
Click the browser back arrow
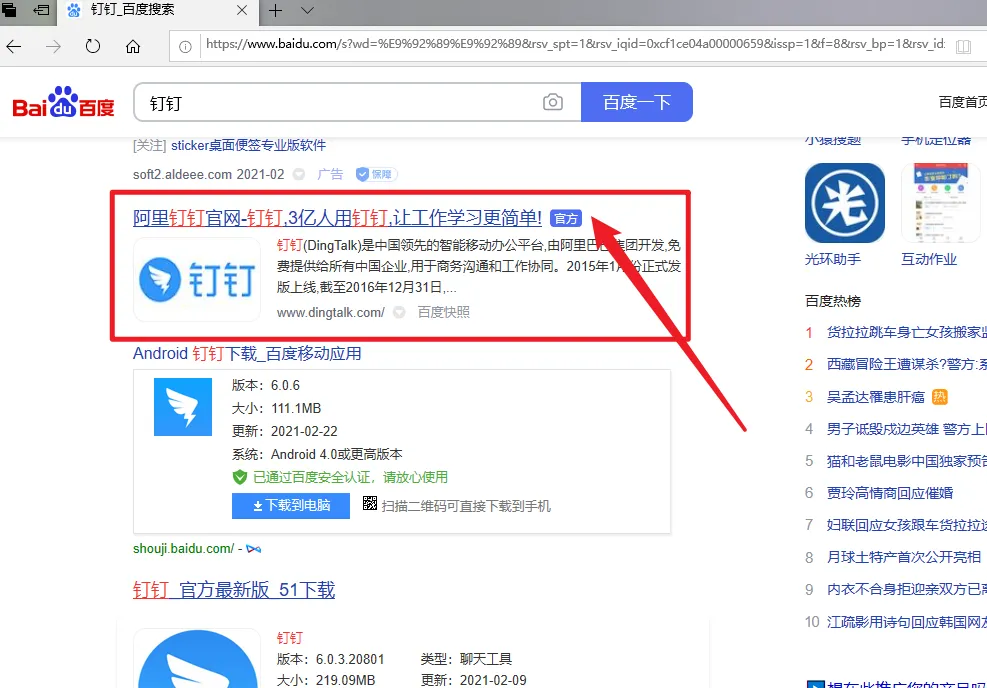(14, 46)
